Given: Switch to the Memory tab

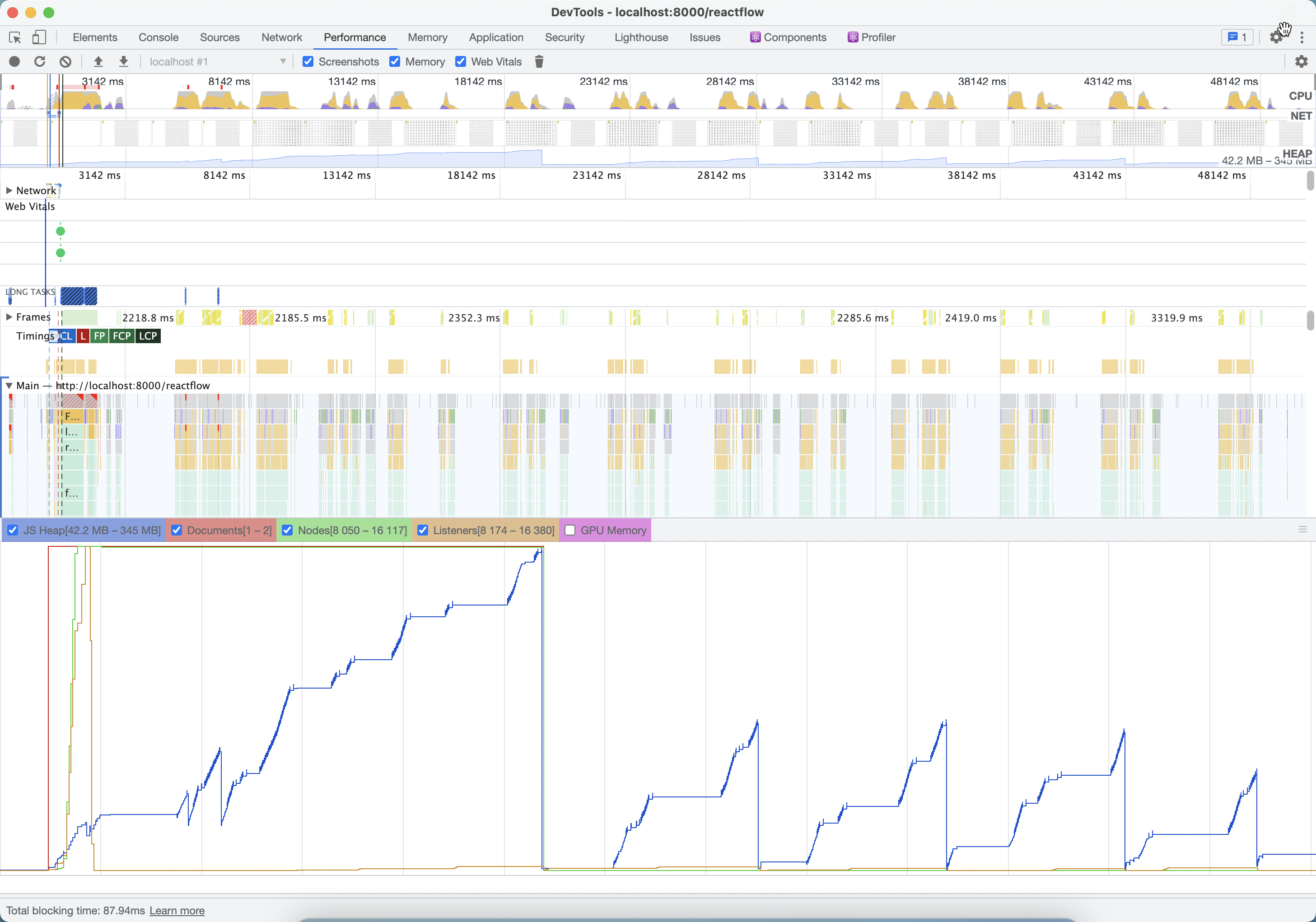Looking at the screenshot, I should click(428, 37).
